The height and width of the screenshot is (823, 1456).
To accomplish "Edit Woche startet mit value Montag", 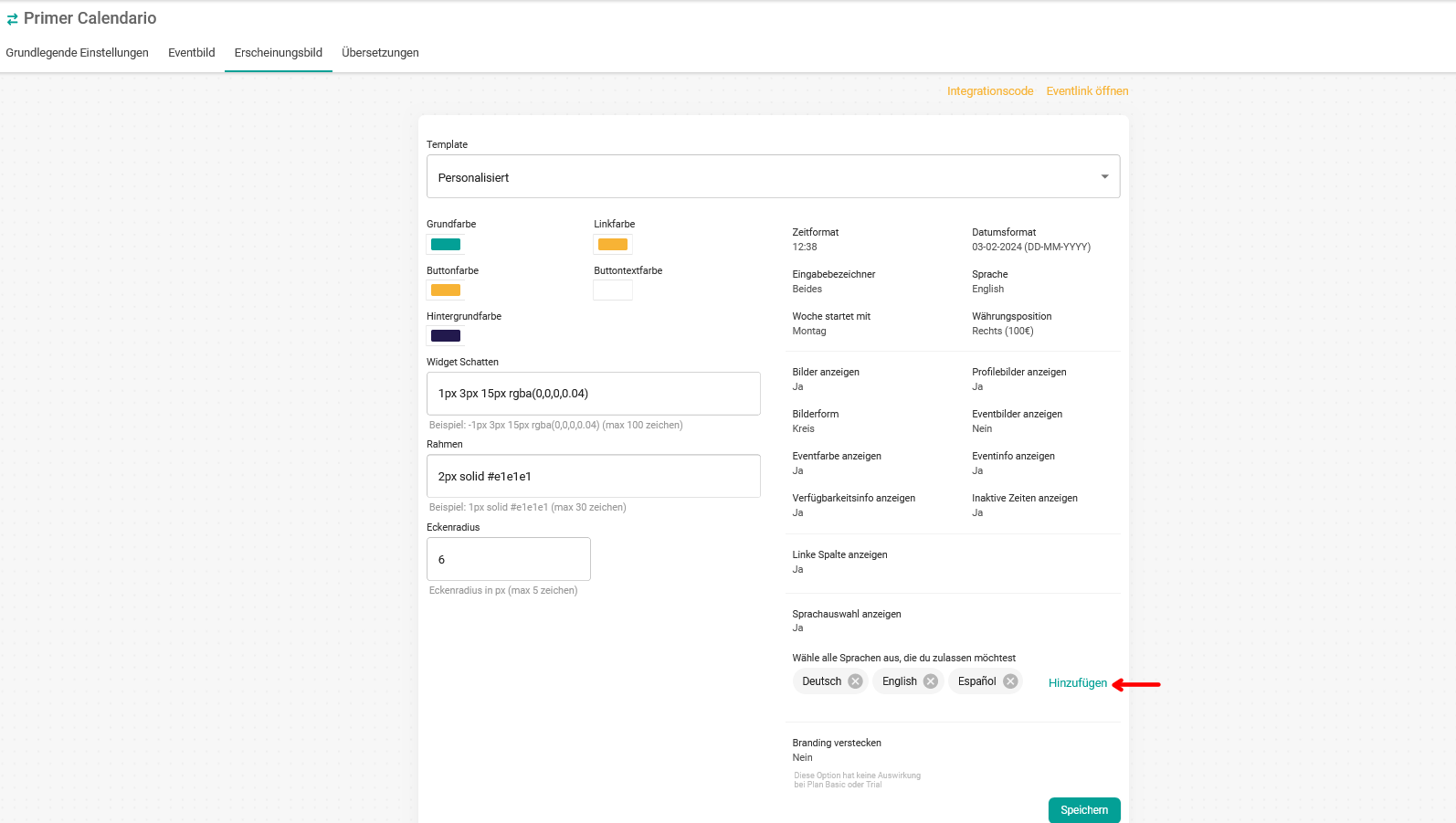I will click(809, 332).
